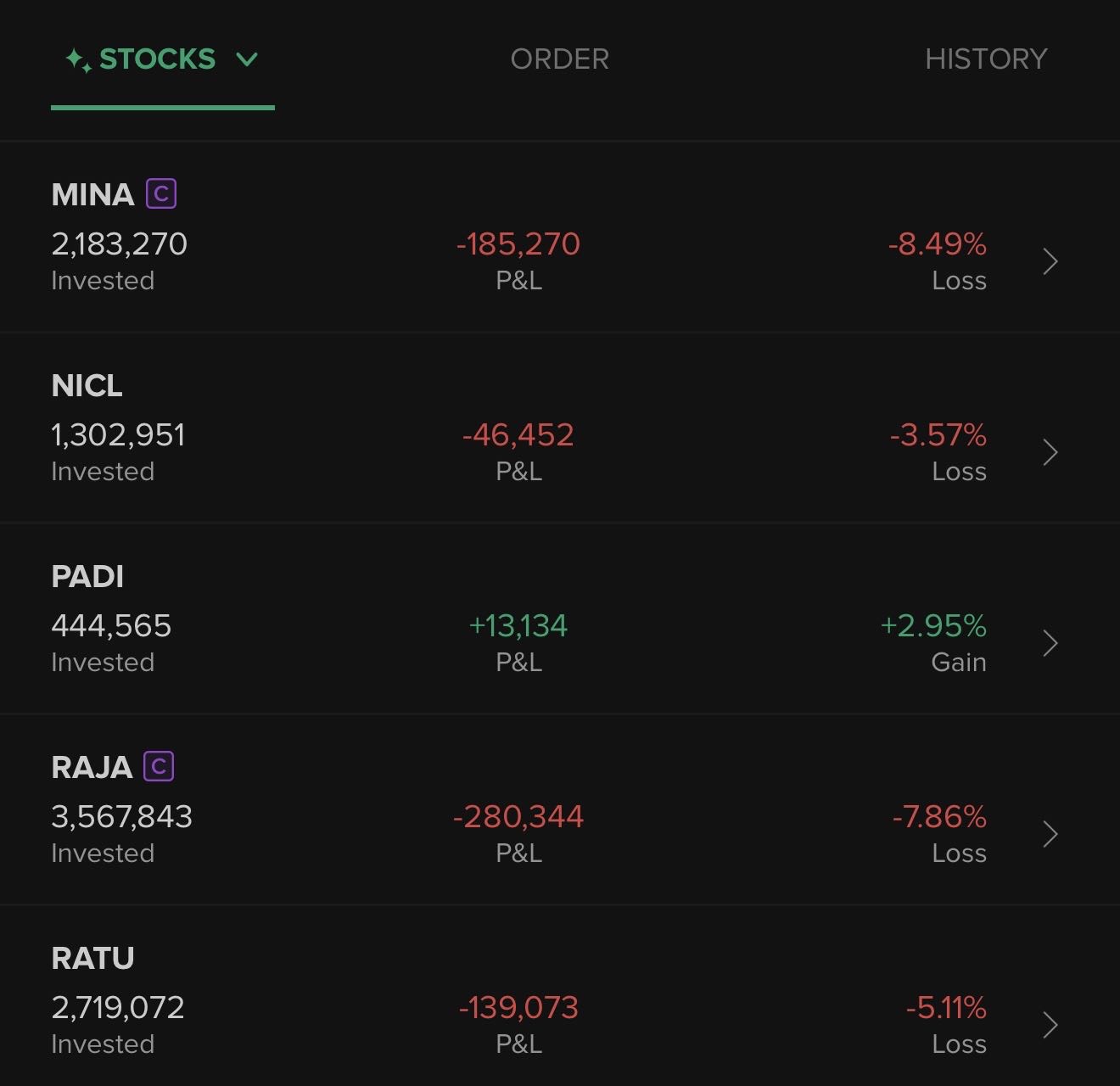This screenshot has height=1086, width=1120.
Task: Click the purple C badge next to RAJA
Action: (159, 766)
